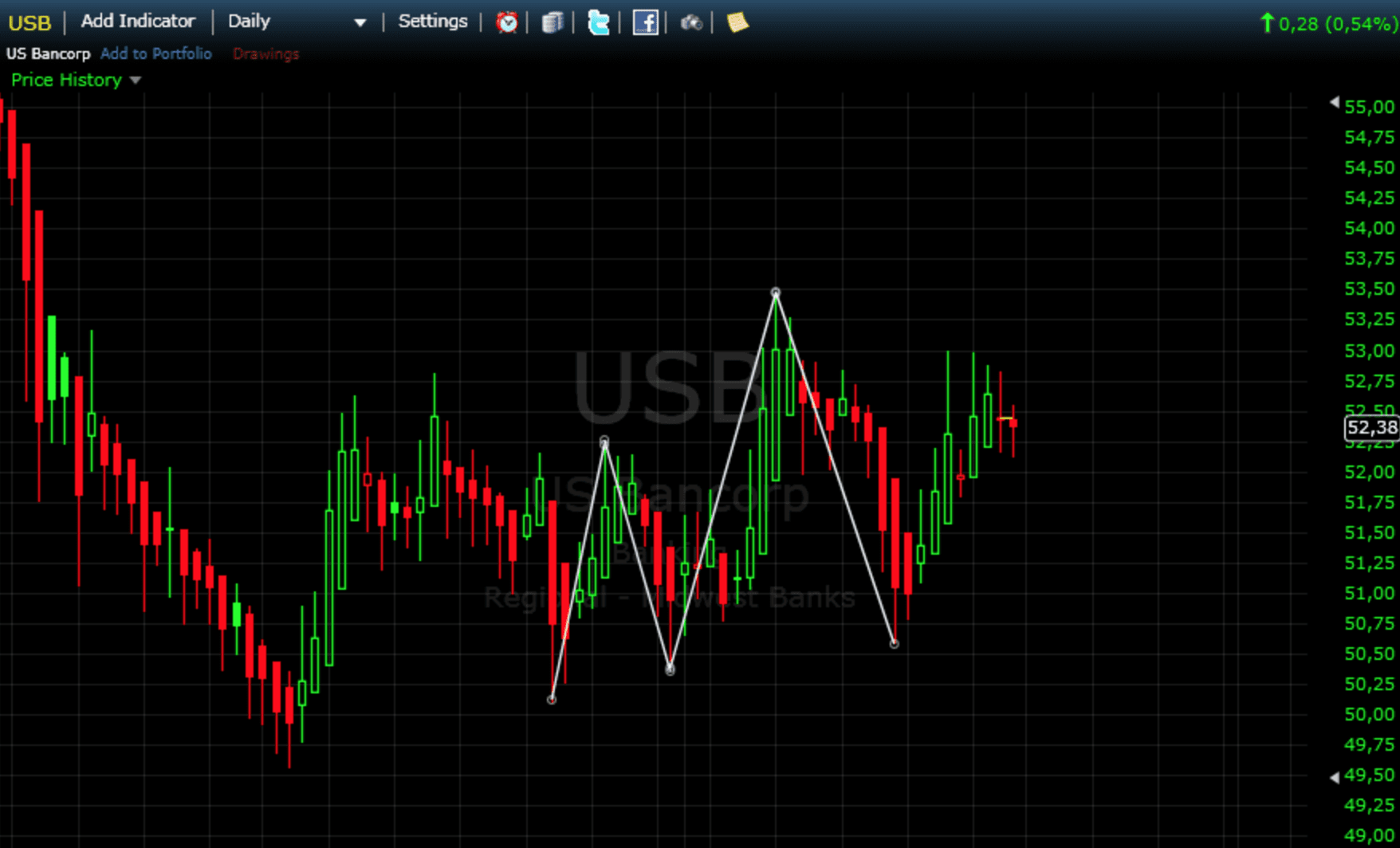Click the 53,50 price axis label
Screen dimensions: 1400x848
click(x=1369, y=289)
